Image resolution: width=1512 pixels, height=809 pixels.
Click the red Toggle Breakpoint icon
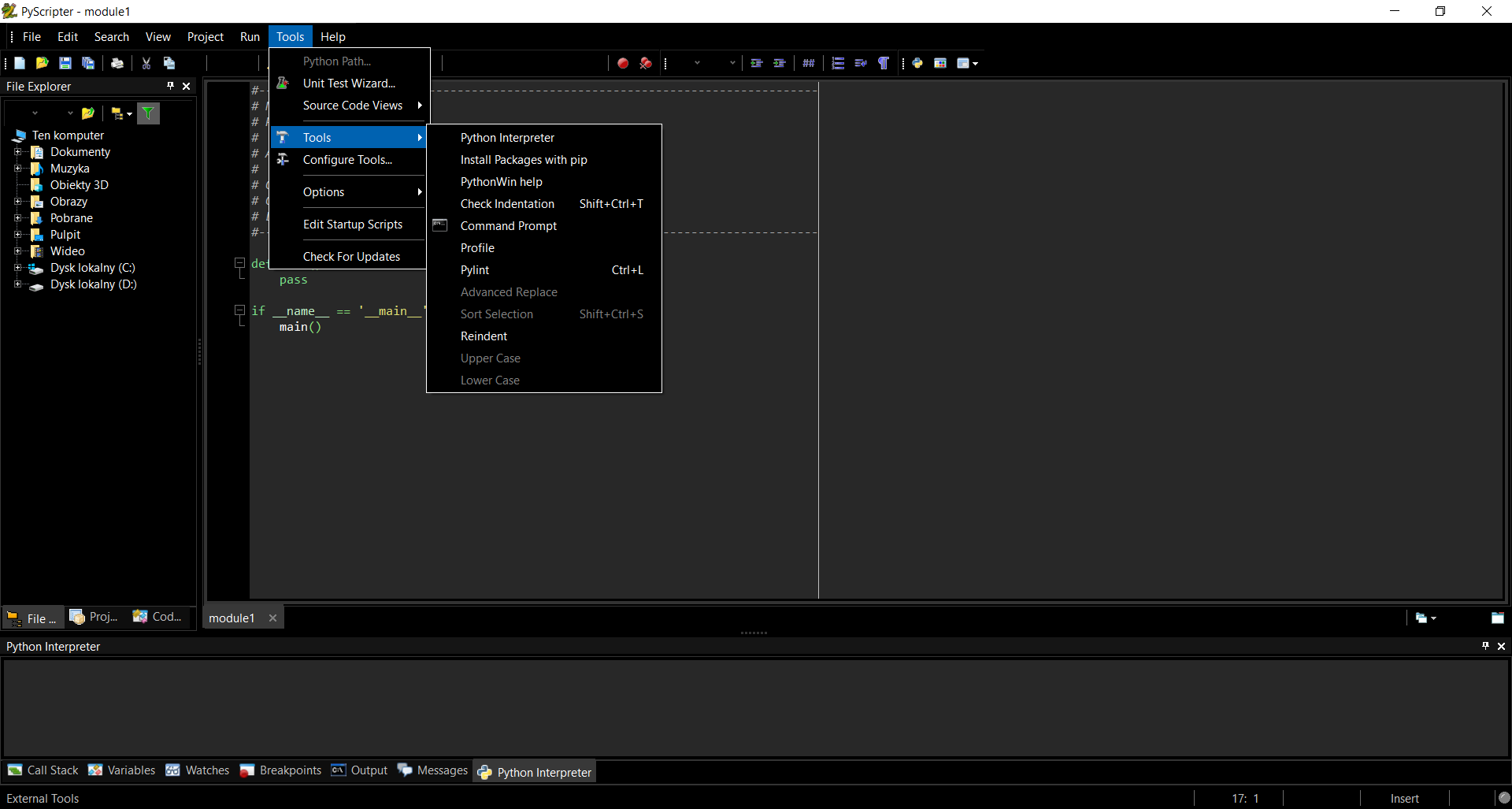click(x=623, y=63)
